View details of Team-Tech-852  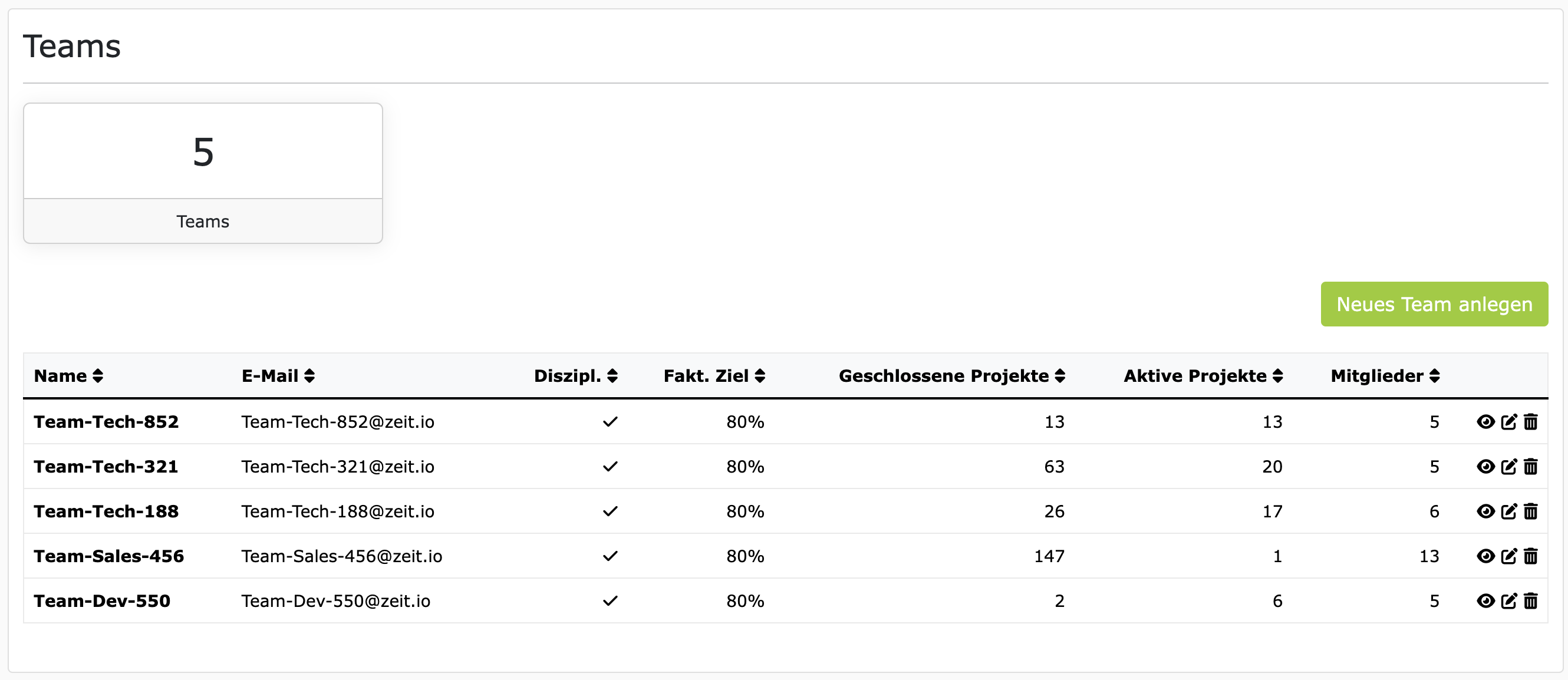tap(1485, 421)
